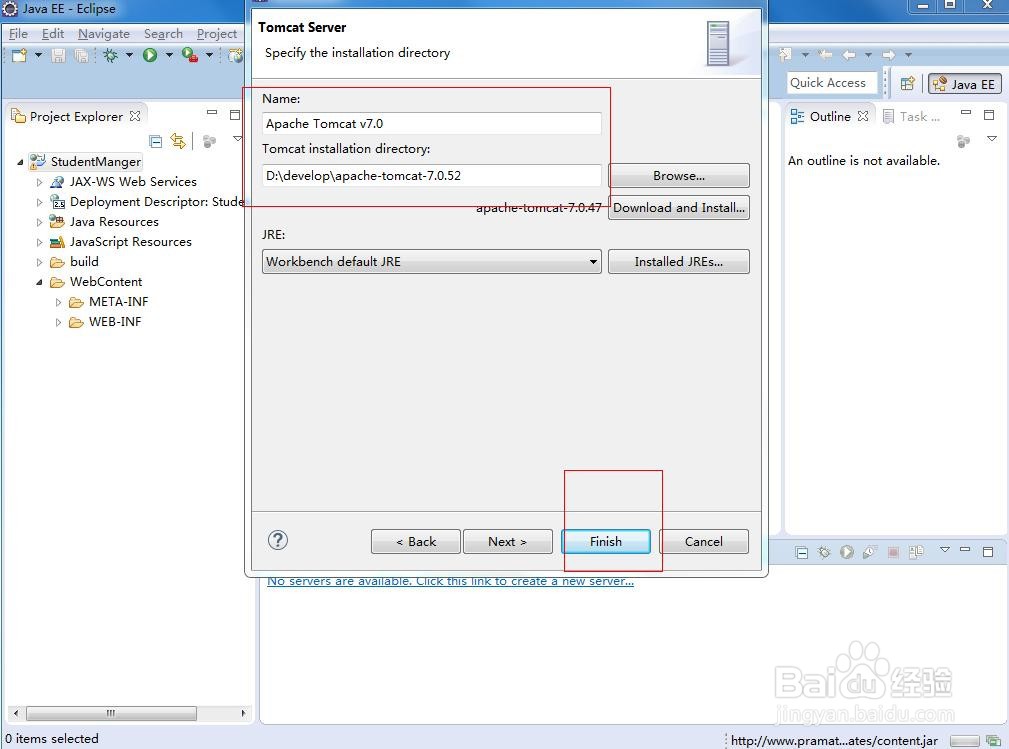Select JavaScript Resources tree item
The height and width of the screenshot is (749, 1009).
[121, 242]
